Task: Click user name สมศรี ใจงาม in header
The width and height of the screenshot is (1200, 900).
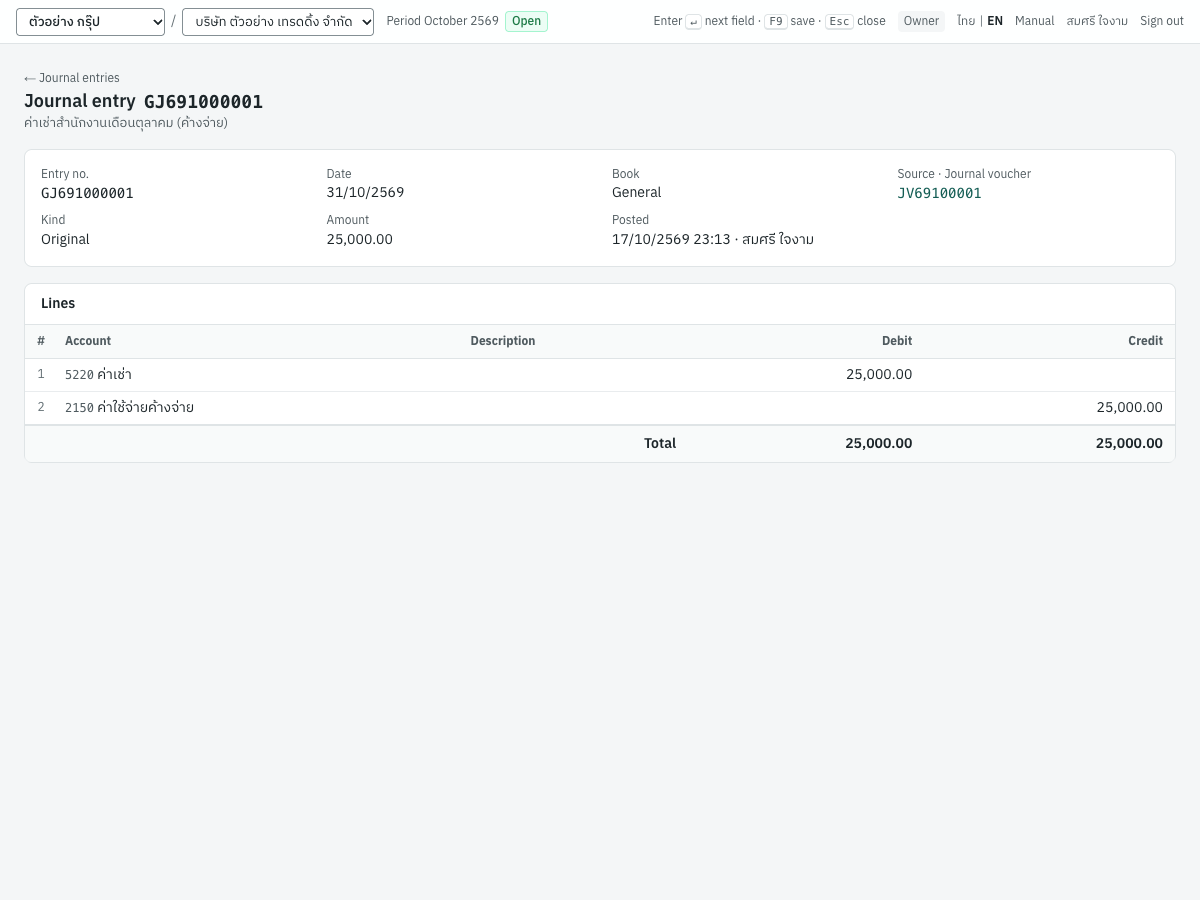Action: point(1097,21)
